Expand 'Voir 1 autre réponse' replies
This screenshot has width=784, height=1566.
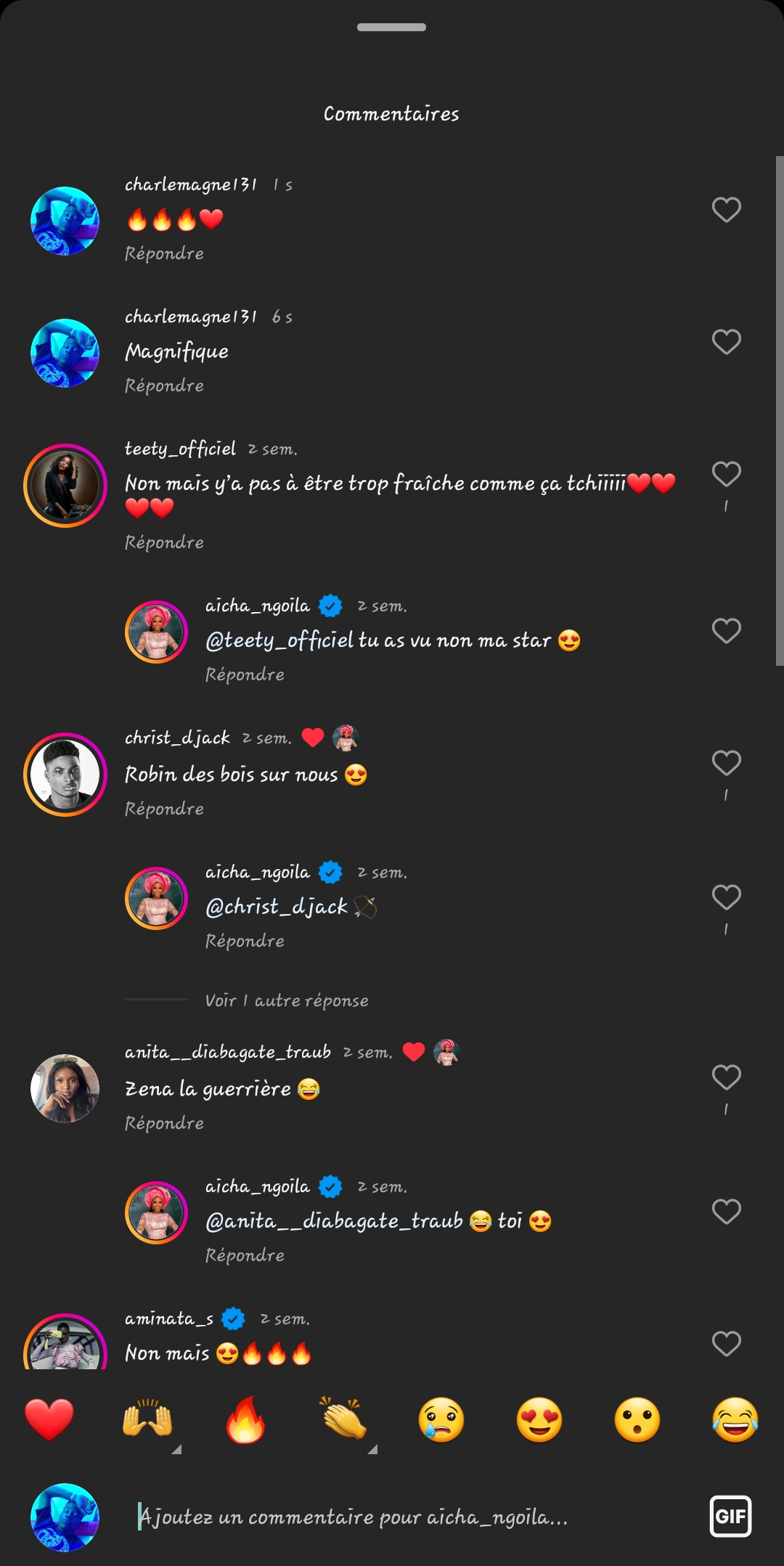(287, 1000)
